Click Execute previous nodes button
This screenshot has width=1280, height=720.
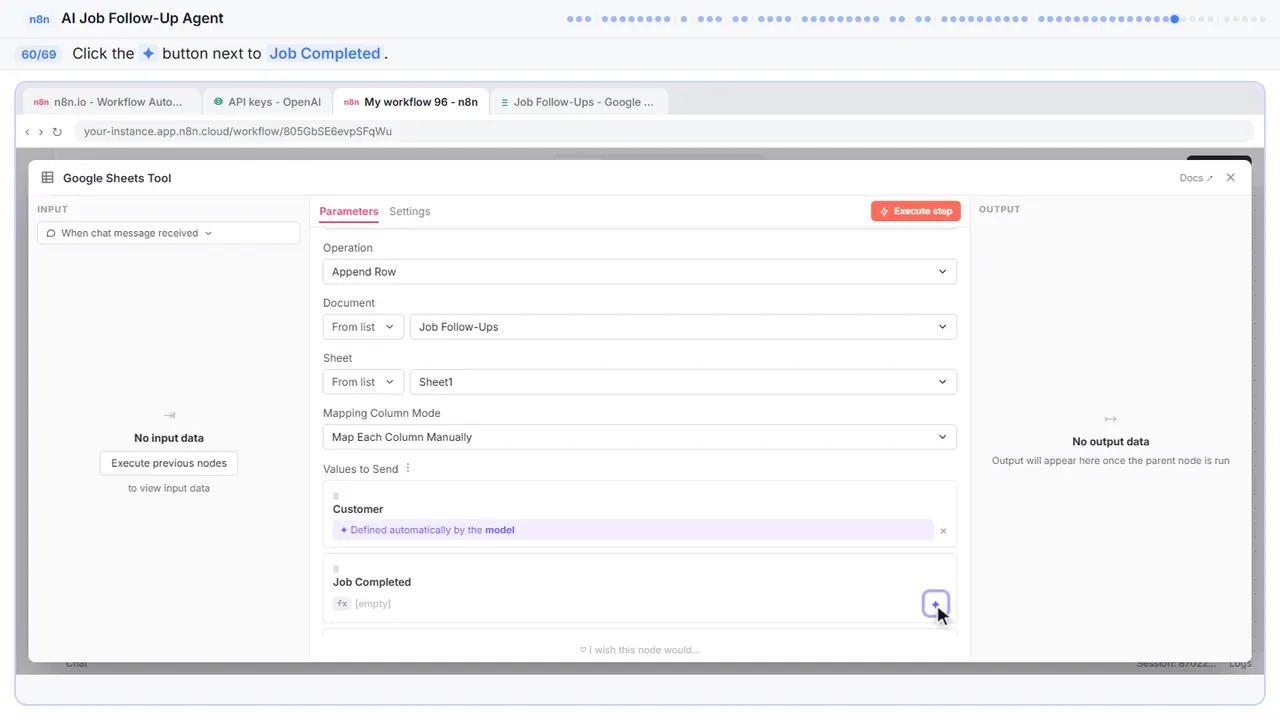click(x=169, y=463)
